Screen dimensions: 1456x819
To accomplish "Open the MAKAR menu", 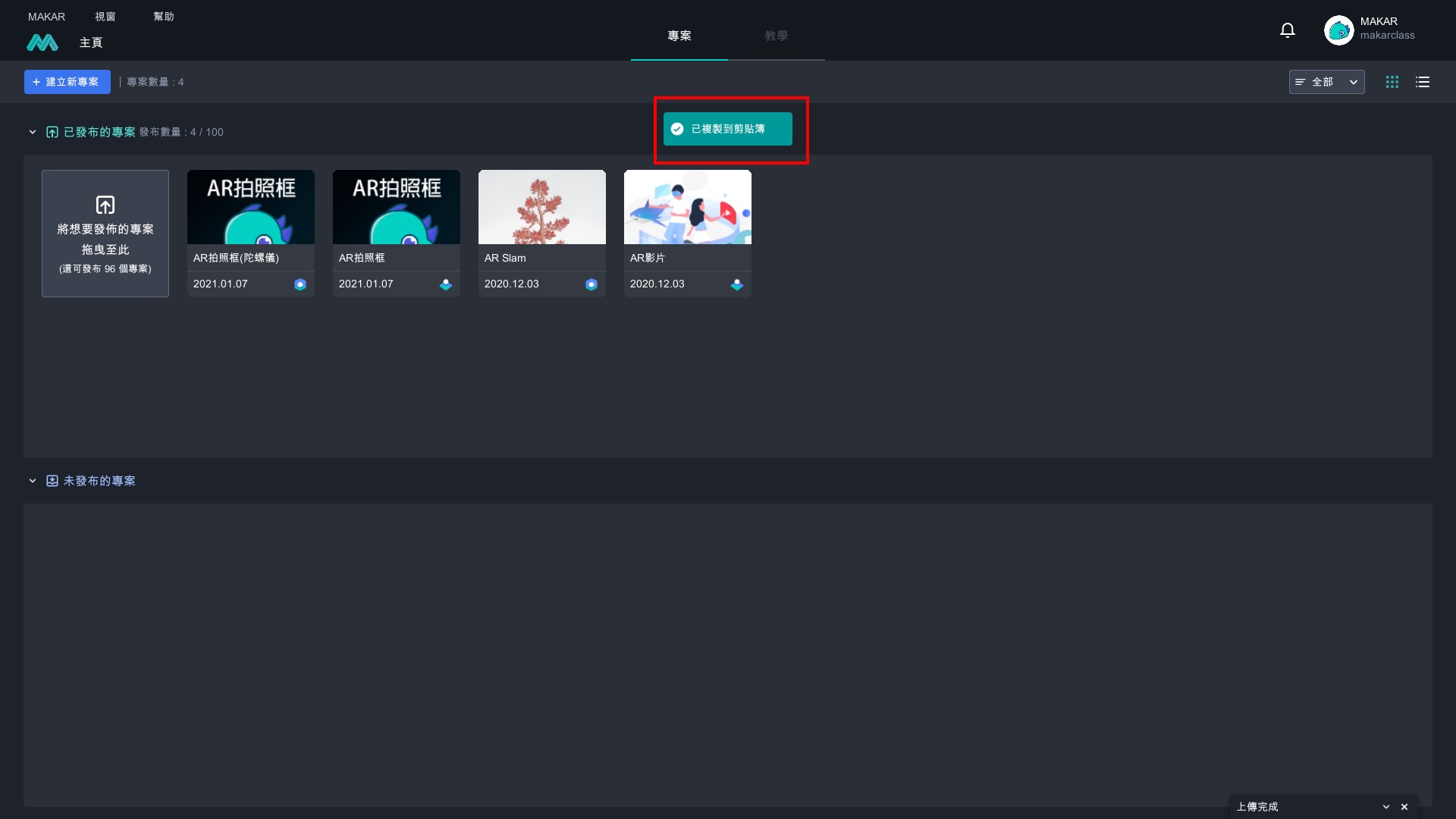I will (46, 17).
